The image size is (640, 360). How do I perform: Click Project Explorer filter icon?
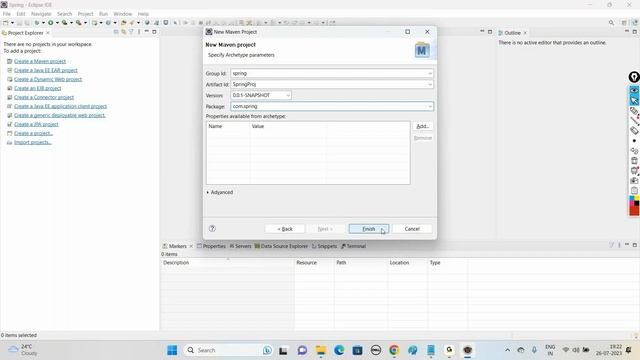[x=131, y=32]
